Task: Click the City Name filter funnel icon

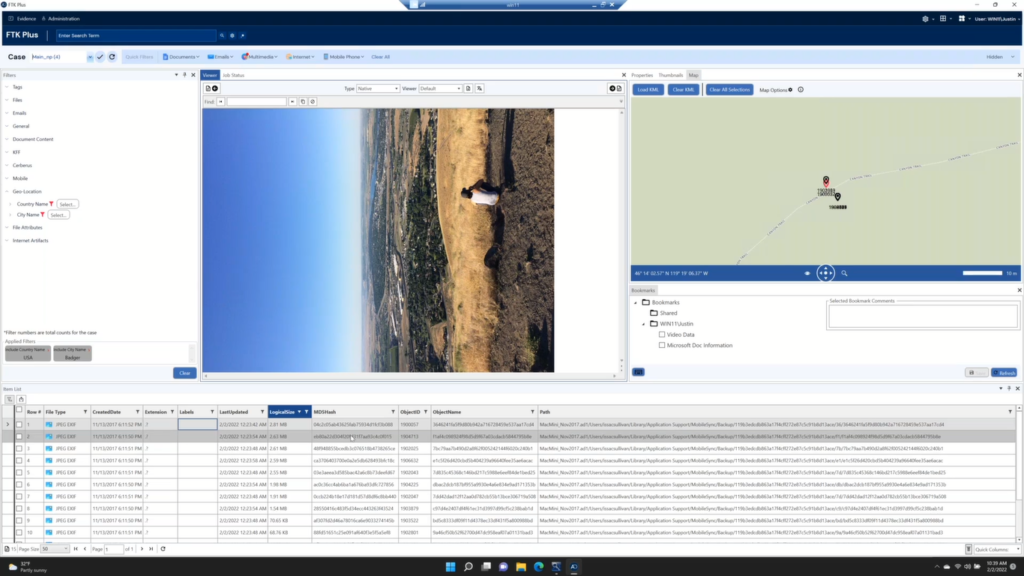Action: pyautogui.click(x=43, y=215)
